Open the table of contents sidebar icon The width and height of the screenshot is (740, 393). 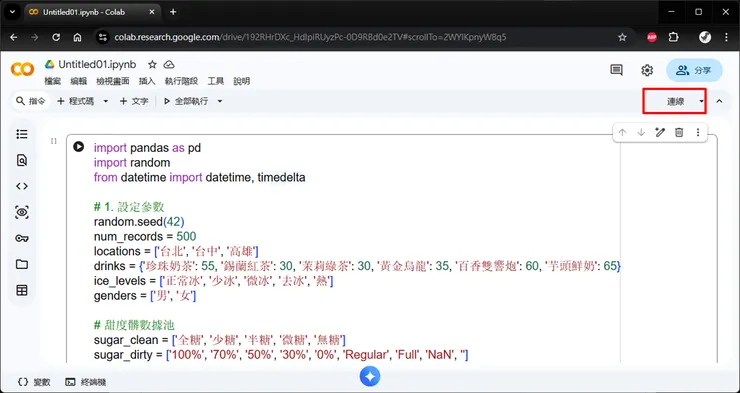(x=22, y=134)
